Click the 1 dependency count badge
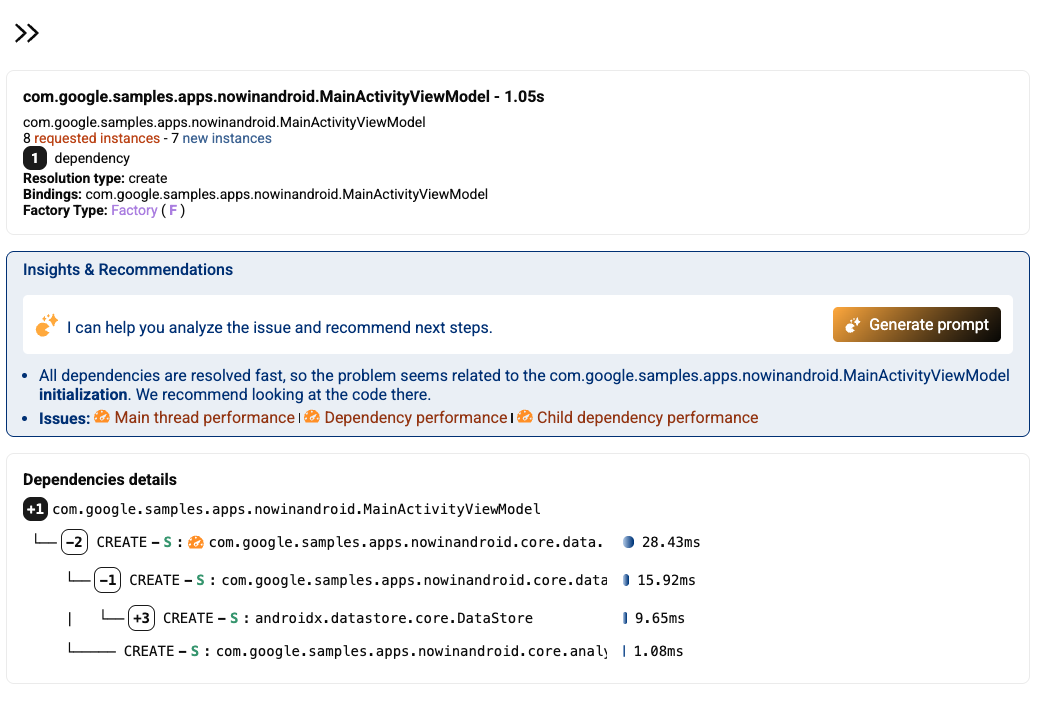The width and height of the screenshot is (1039, 724). click(34, 158)
